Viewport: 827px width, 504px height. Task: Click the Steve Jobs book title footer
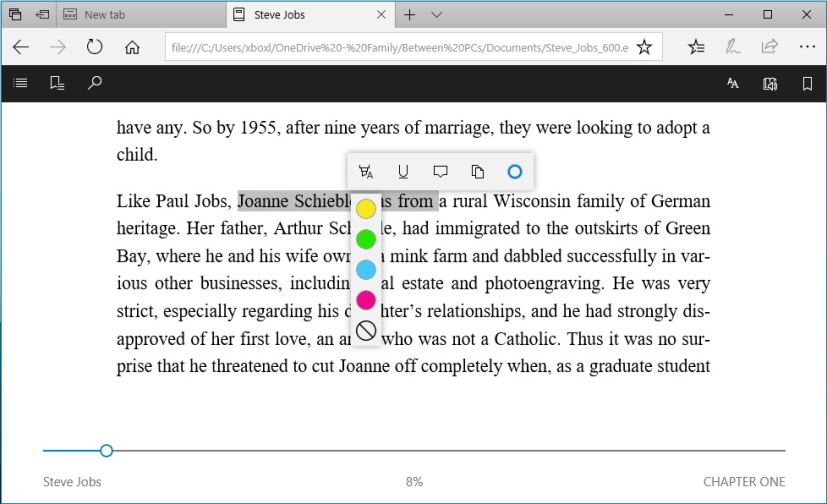tap(72, 482)
